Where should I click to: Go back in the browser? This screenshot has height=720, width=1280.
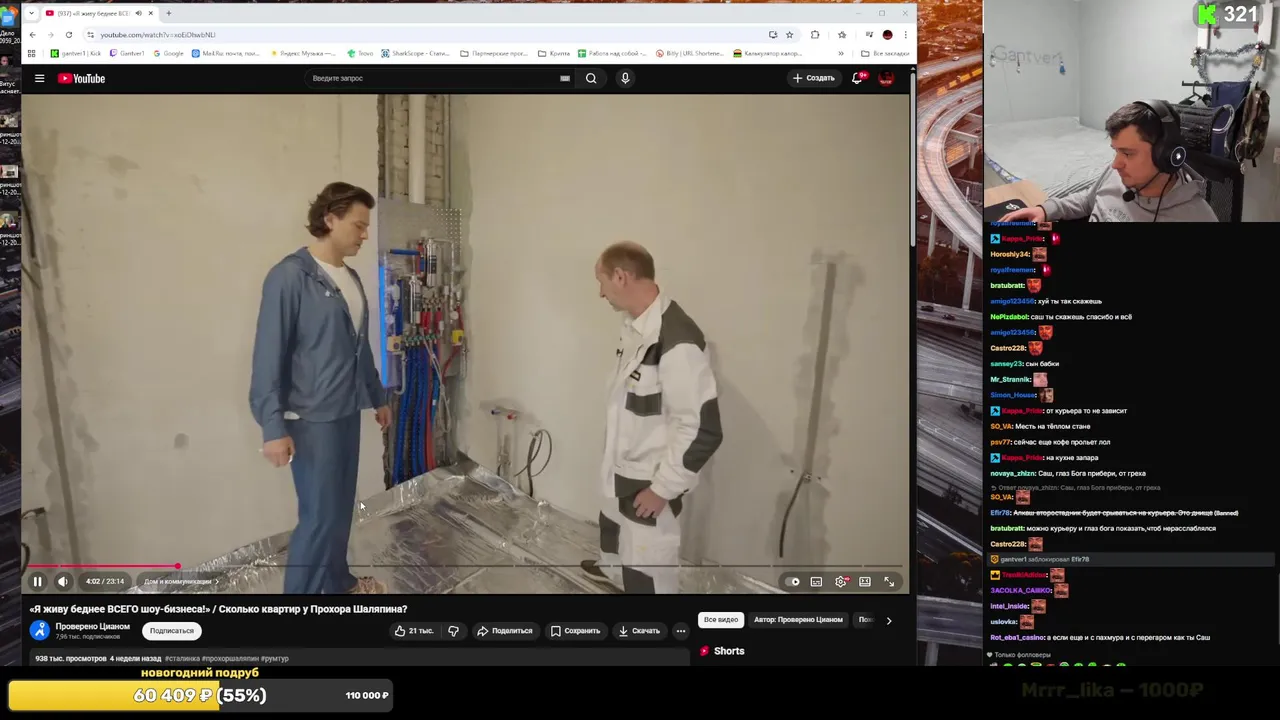point(32,35)
